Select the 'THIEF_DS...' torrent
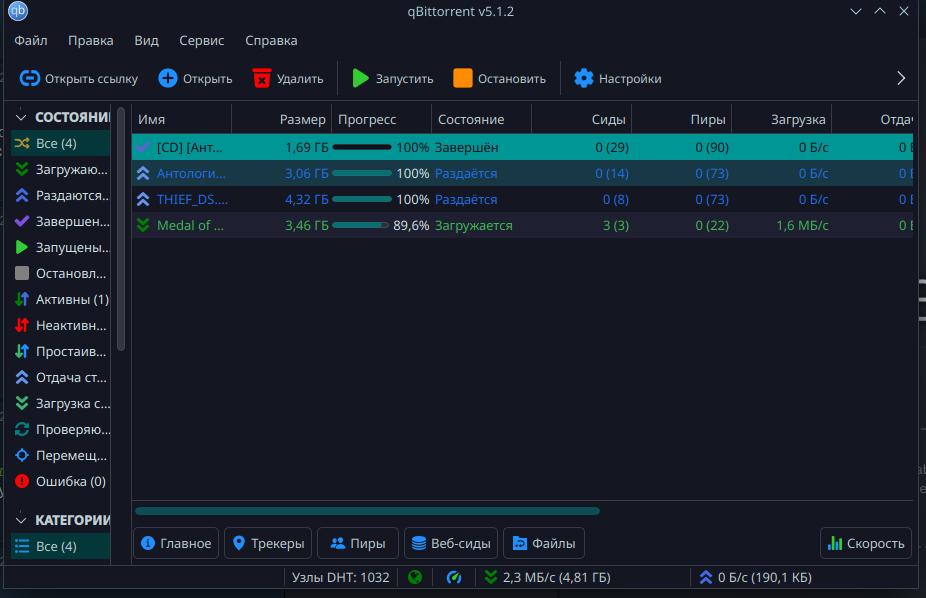This screenshot has width=926, height=598. click(x=522, y=199)
